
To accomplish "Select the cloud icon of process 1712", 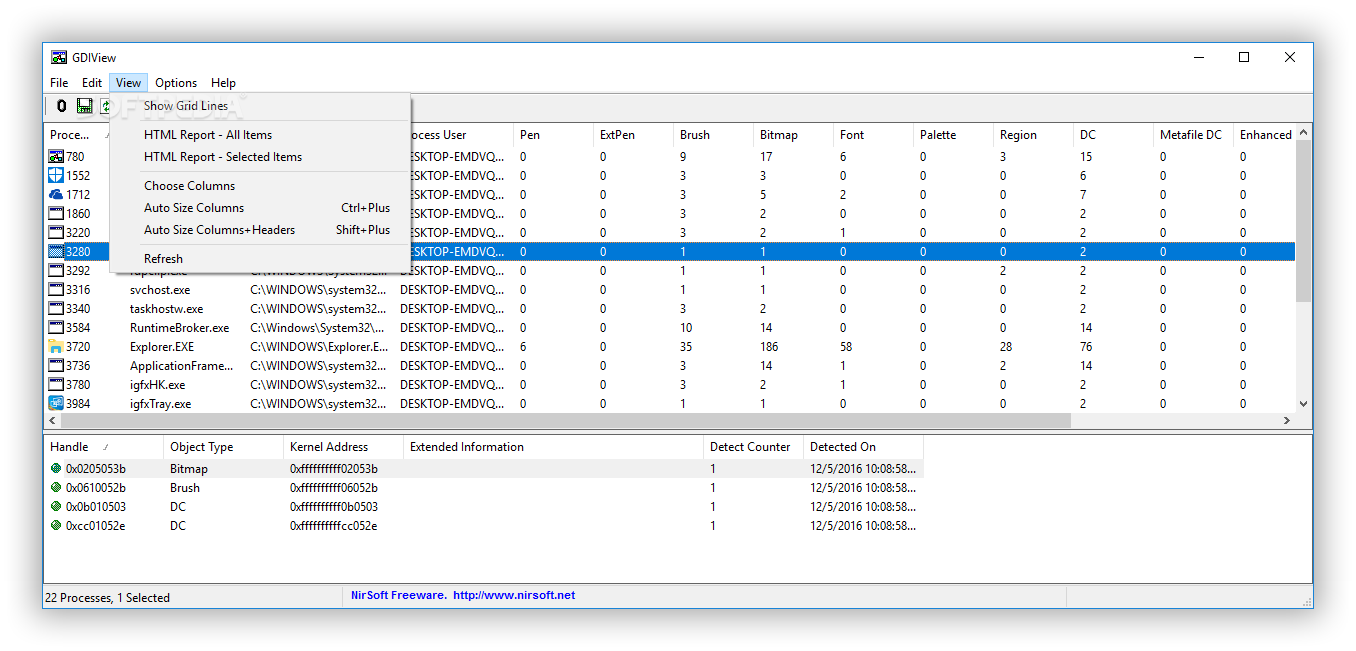I will pyautogui.click(x=56, y=194).
